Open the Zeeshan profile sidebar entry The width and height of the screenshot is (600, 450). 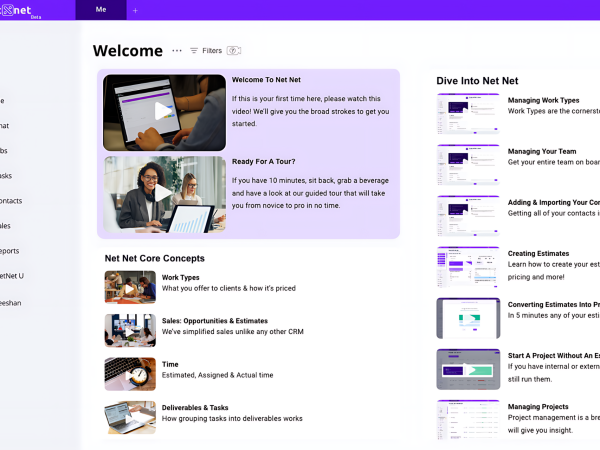11,303
